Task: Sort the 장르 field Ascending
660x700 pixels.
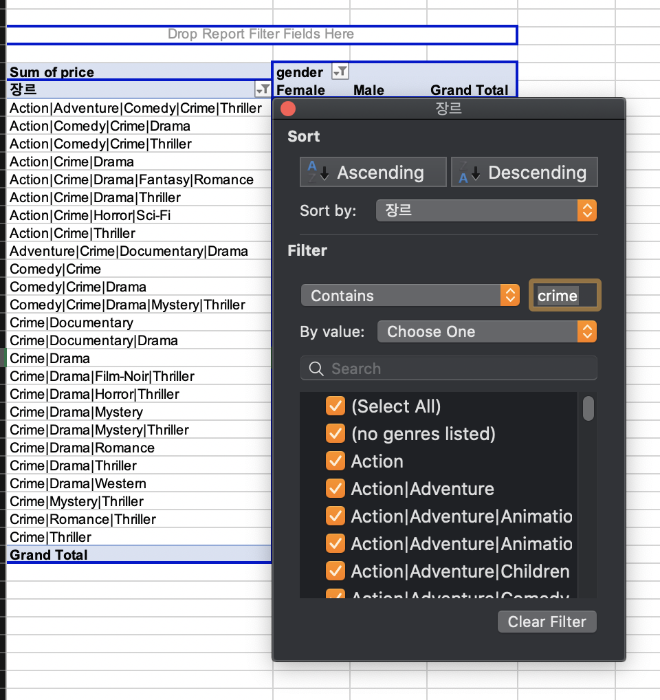Action: pos(373,172)
